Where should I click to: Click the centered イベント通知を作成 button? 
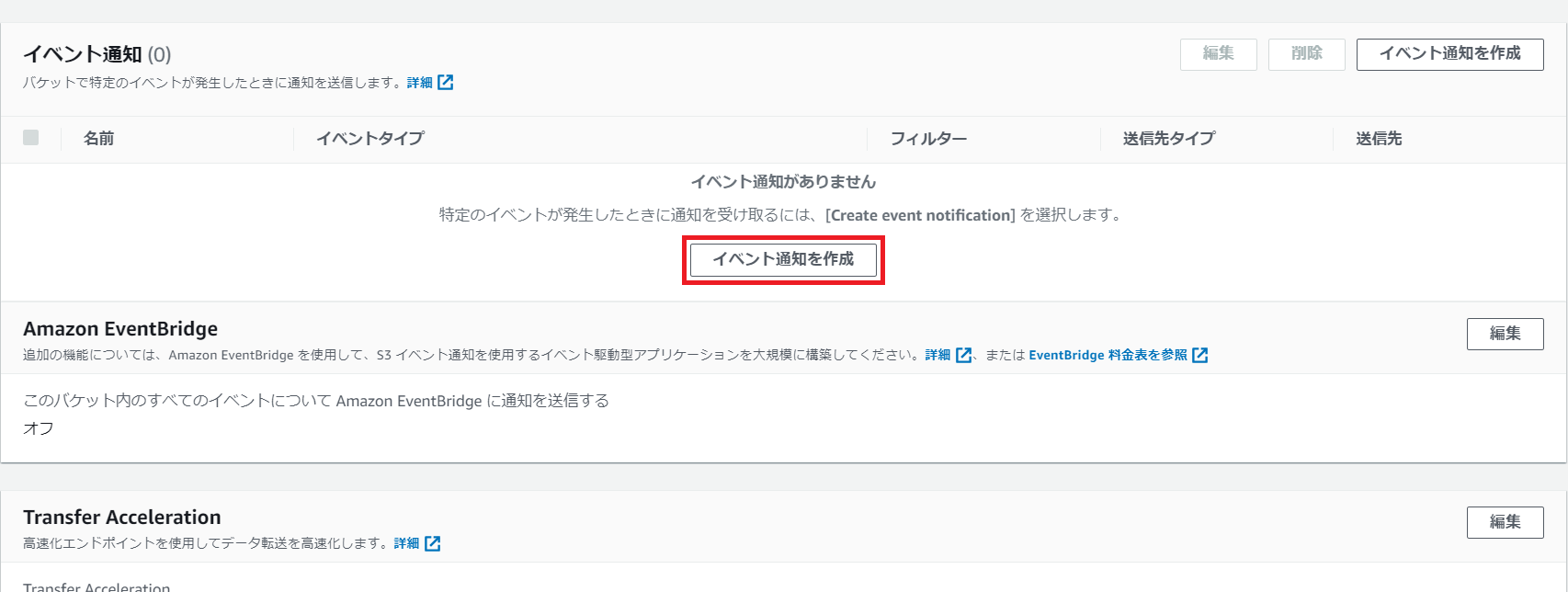783,259
